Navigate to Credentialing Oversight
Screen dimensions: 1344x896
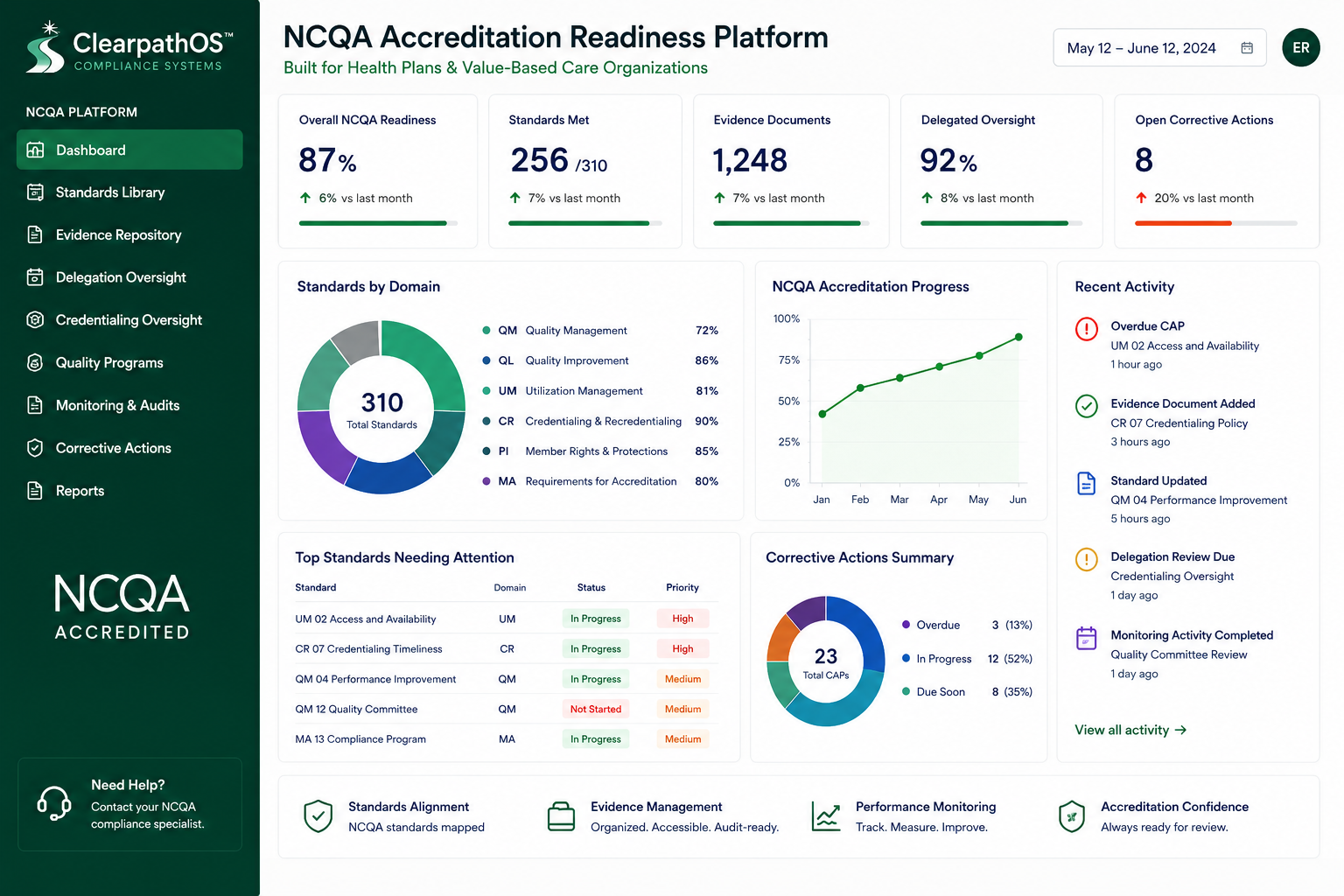pos(129,320)
